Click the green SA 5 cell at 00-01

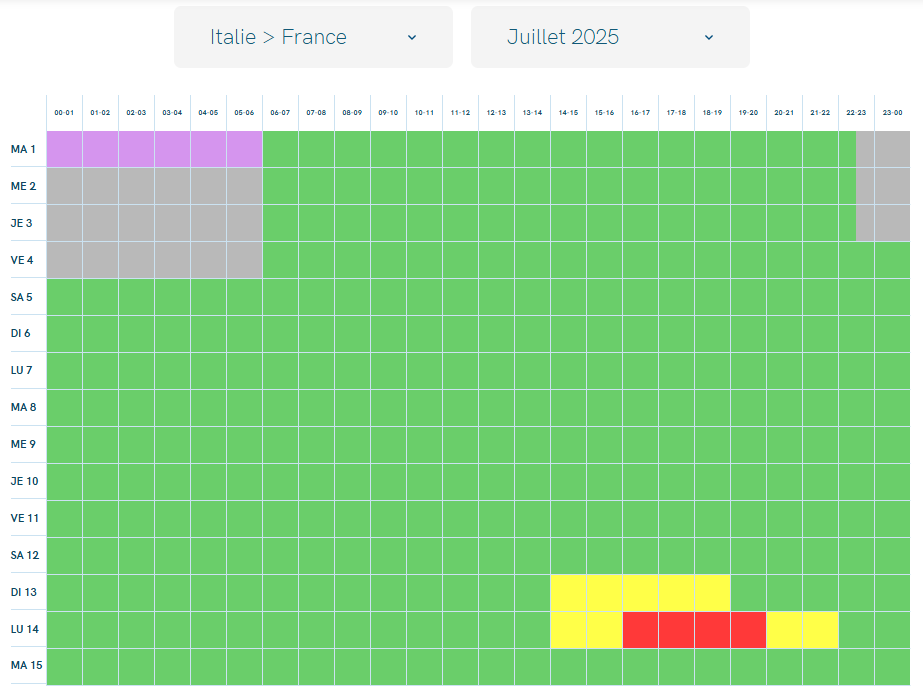[x=65, y=297]
